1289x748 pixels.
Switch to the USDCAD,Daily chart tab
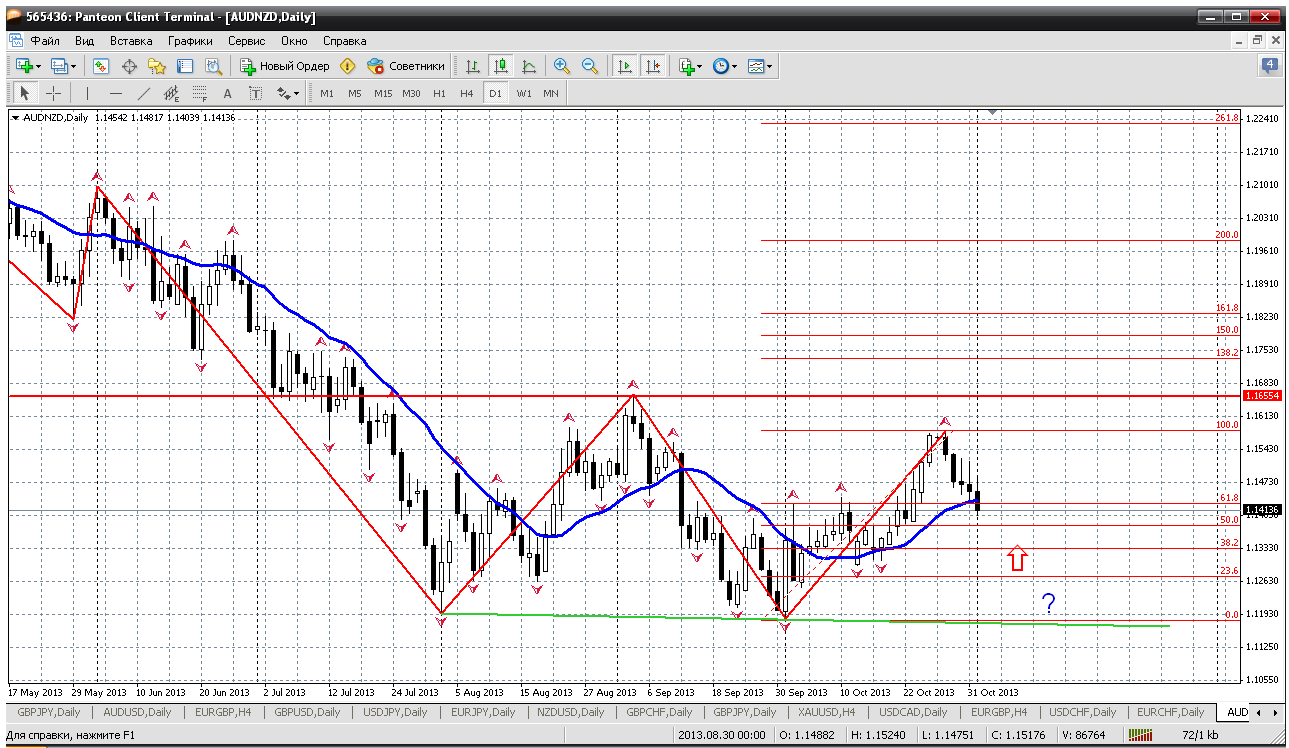coord(912,712)
